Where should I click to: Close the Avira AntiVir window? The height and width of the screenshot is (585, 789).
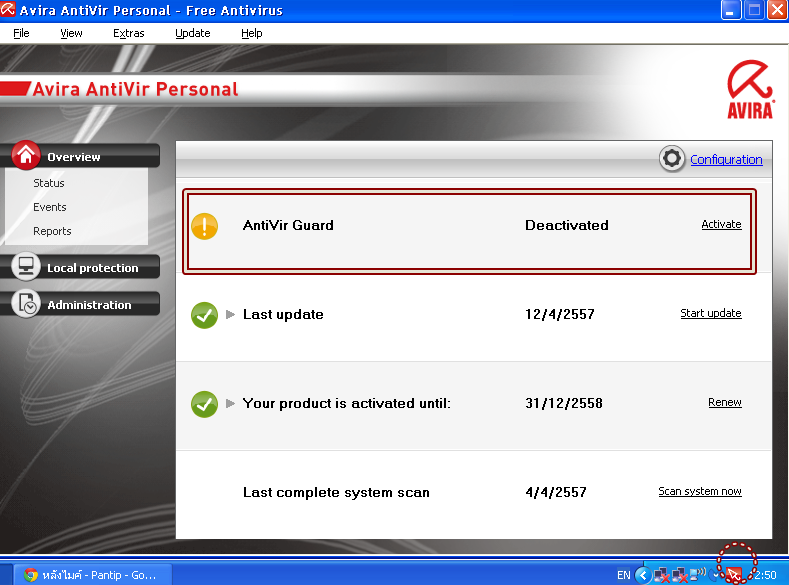click(x=776, y=10)
